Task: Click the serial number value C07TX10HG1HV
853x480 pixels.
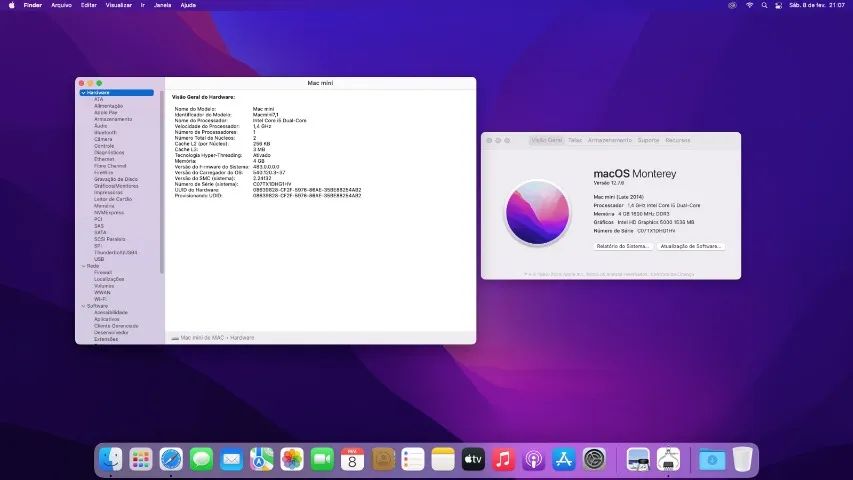Action: click(x=272, y=184)
